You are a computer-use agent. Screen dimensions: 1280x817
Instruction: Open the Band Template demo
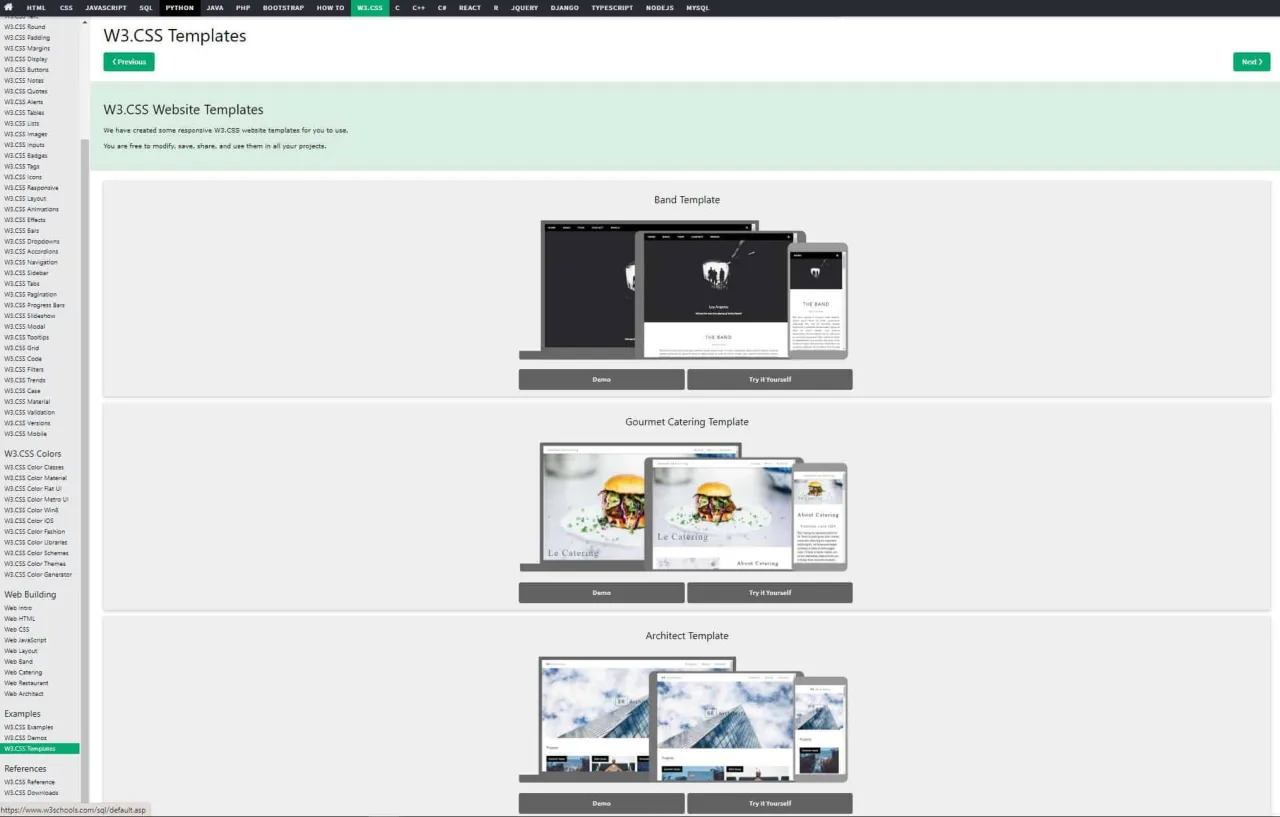(x=600, y=379)
